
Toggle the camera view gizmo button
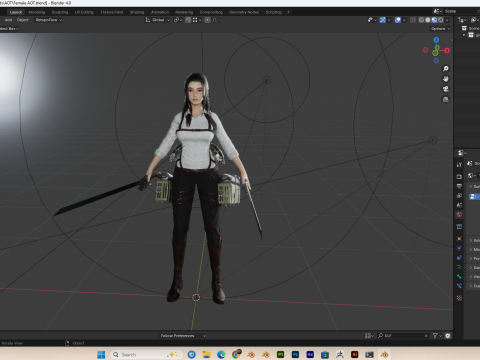[446, 89]
